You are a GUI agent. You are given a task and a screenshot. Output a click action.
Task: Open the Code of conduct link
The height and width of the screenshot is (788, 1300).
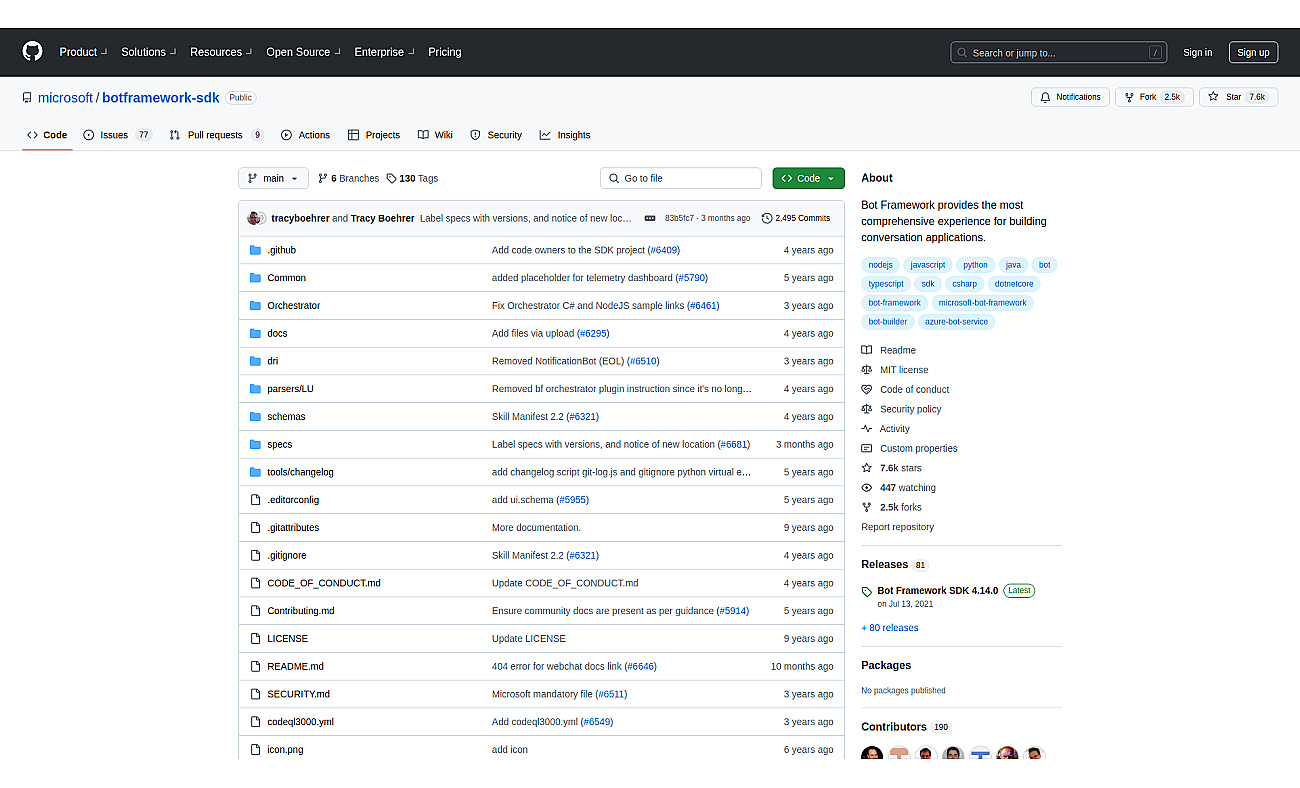pos(906,390)
